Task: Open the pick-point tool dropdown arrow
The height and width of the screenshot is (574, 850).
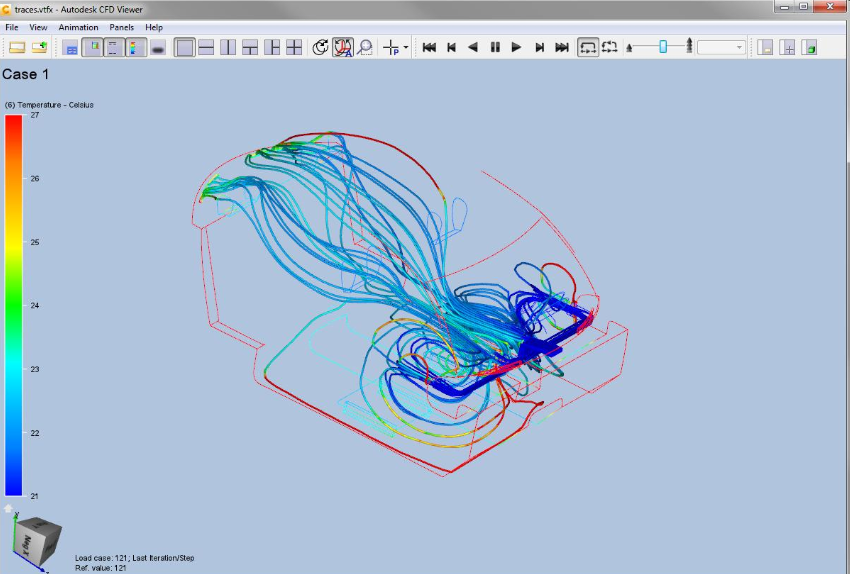Action: coord(406,48)
